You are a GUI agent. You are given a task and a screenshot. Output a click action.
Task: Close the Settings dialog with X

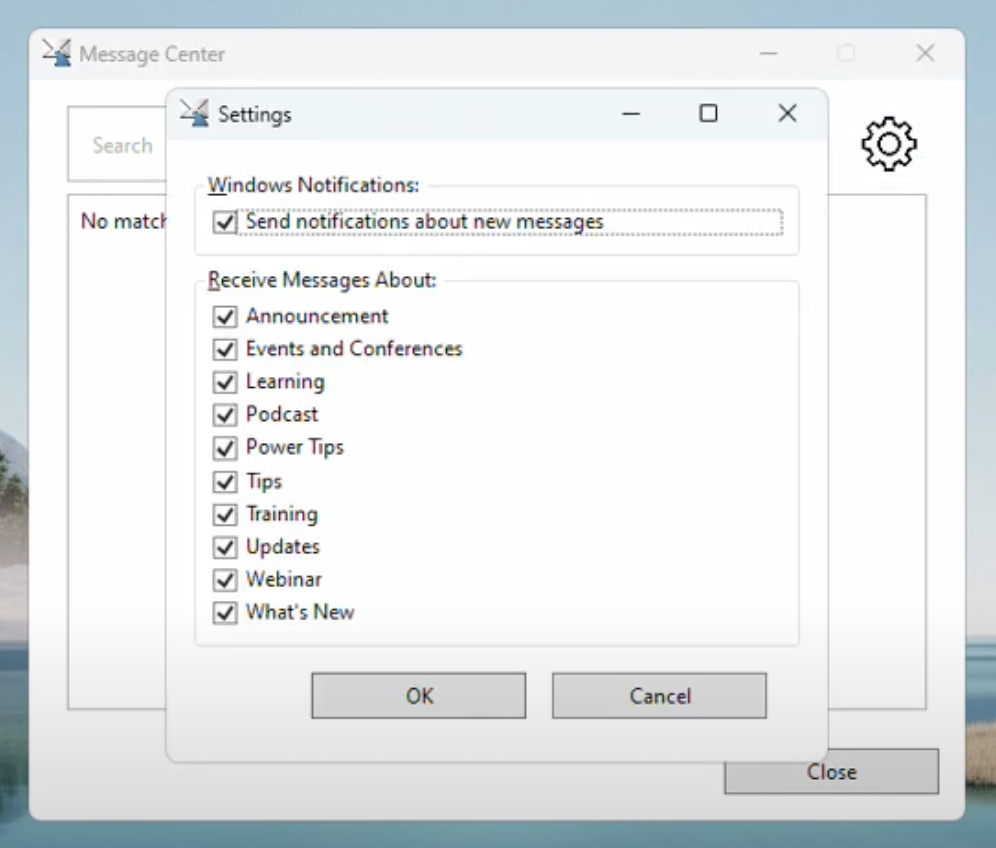(787, 114)
